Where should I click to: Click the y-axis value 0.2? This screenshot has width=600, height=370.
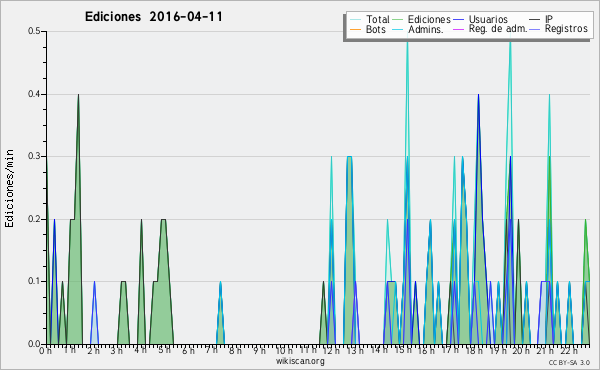point(34,219)
